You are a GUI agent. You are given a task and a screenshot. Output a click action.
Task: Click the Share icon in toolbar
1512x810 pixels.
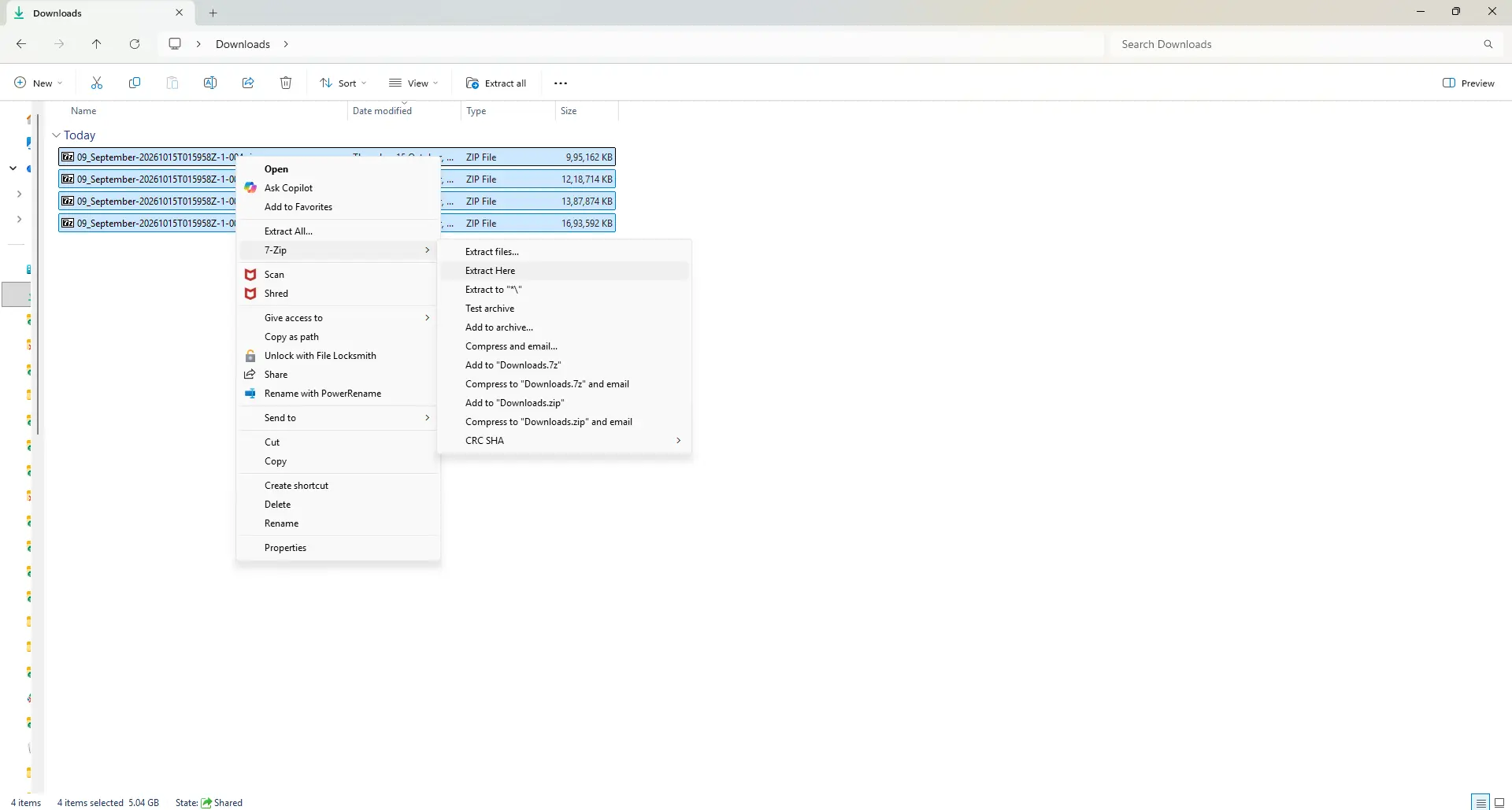coord(248,83)
